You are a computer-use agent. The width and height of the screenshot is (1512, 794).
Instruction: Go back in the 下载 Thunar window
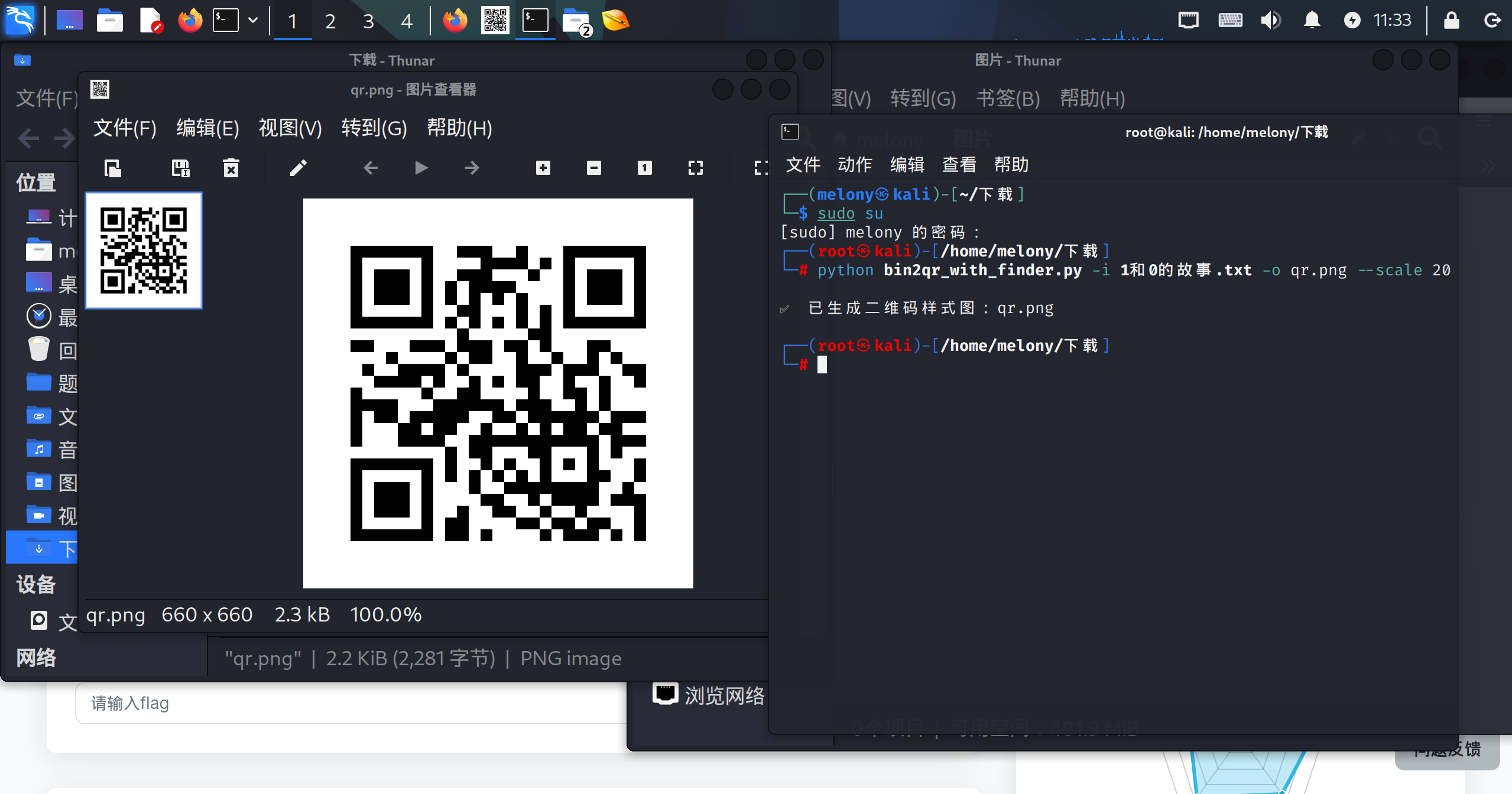[28, 139]
